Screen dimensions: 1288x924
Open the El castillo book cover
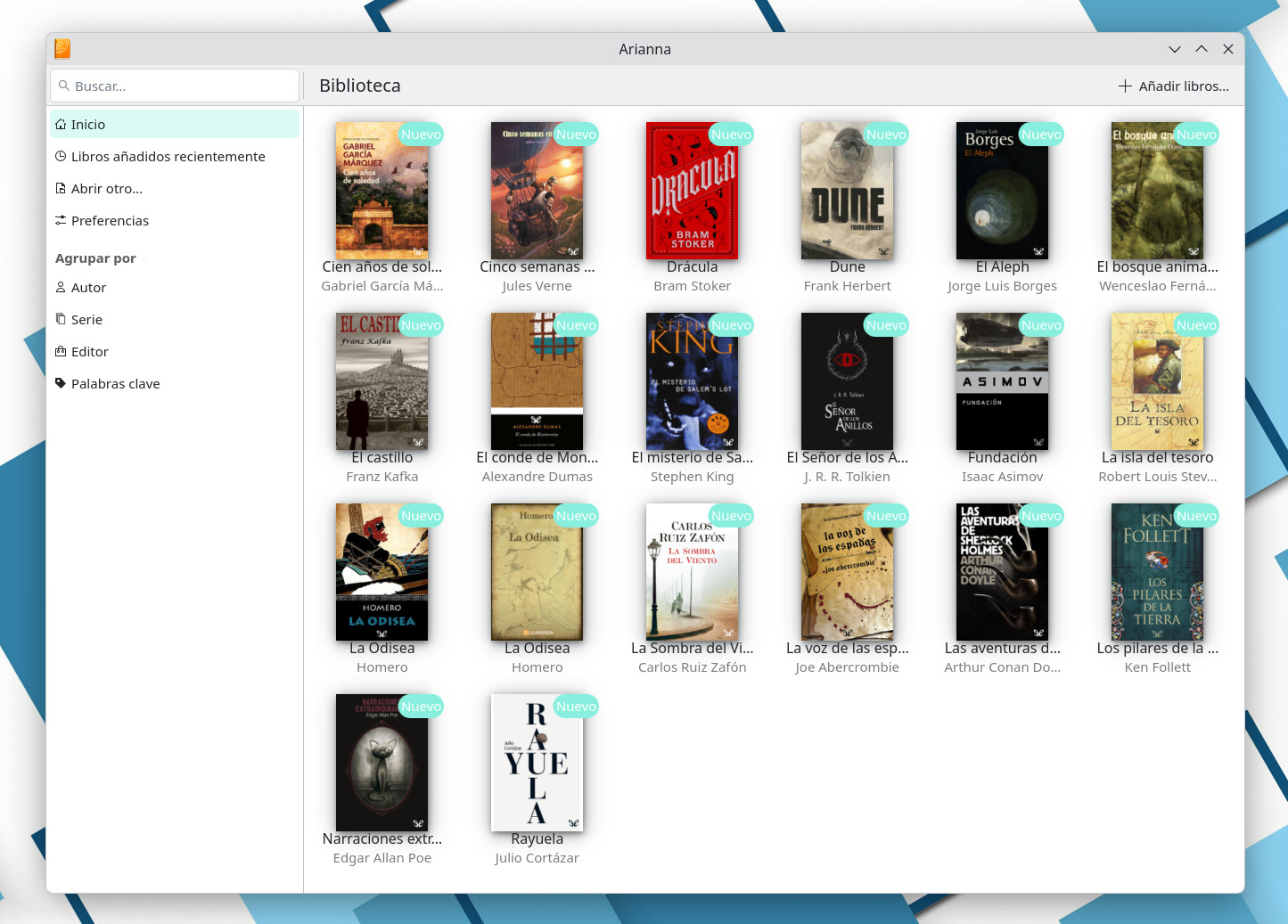pyautogui.click(x=381, y=381)
